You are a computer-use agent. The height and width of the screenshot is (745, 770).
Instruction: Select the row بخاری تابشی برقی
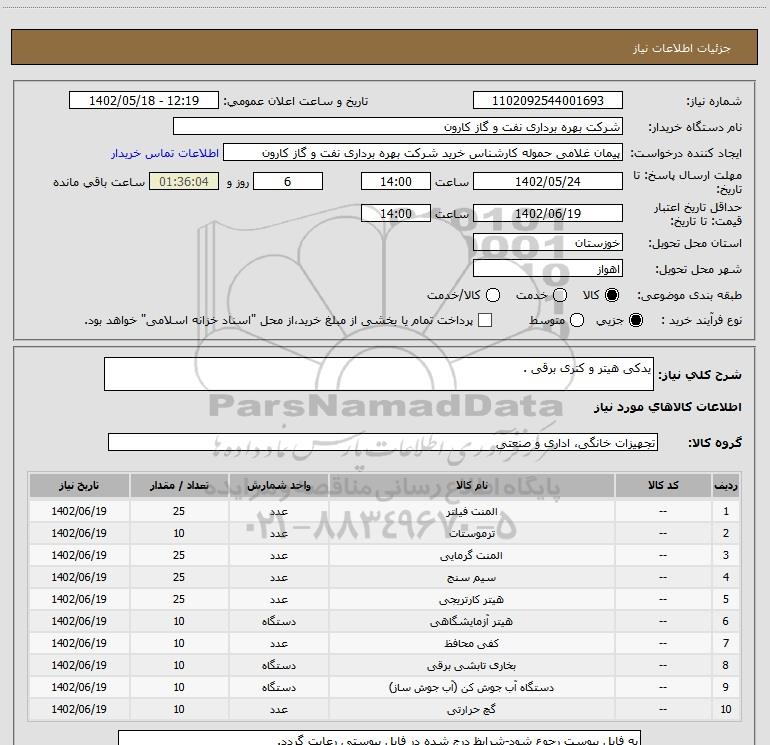point(384,665)
